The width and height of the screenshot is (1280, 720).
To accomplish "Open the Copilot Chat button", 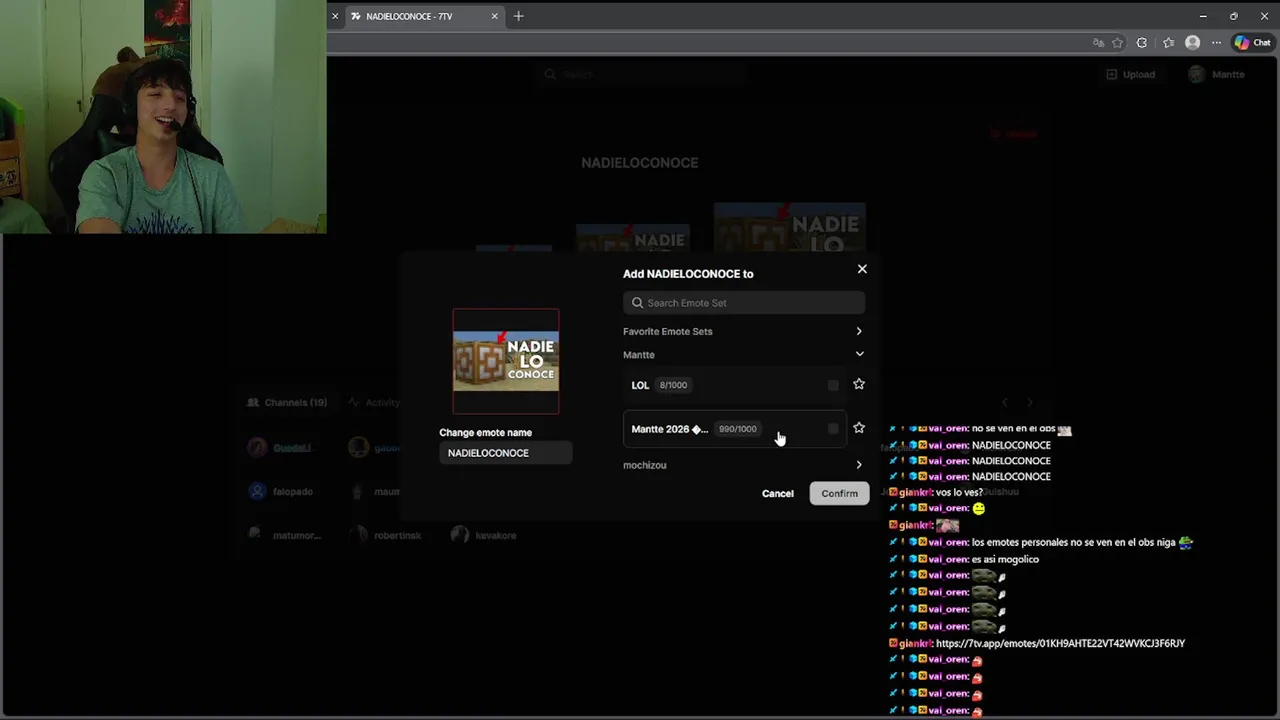I will [1252, 43].
